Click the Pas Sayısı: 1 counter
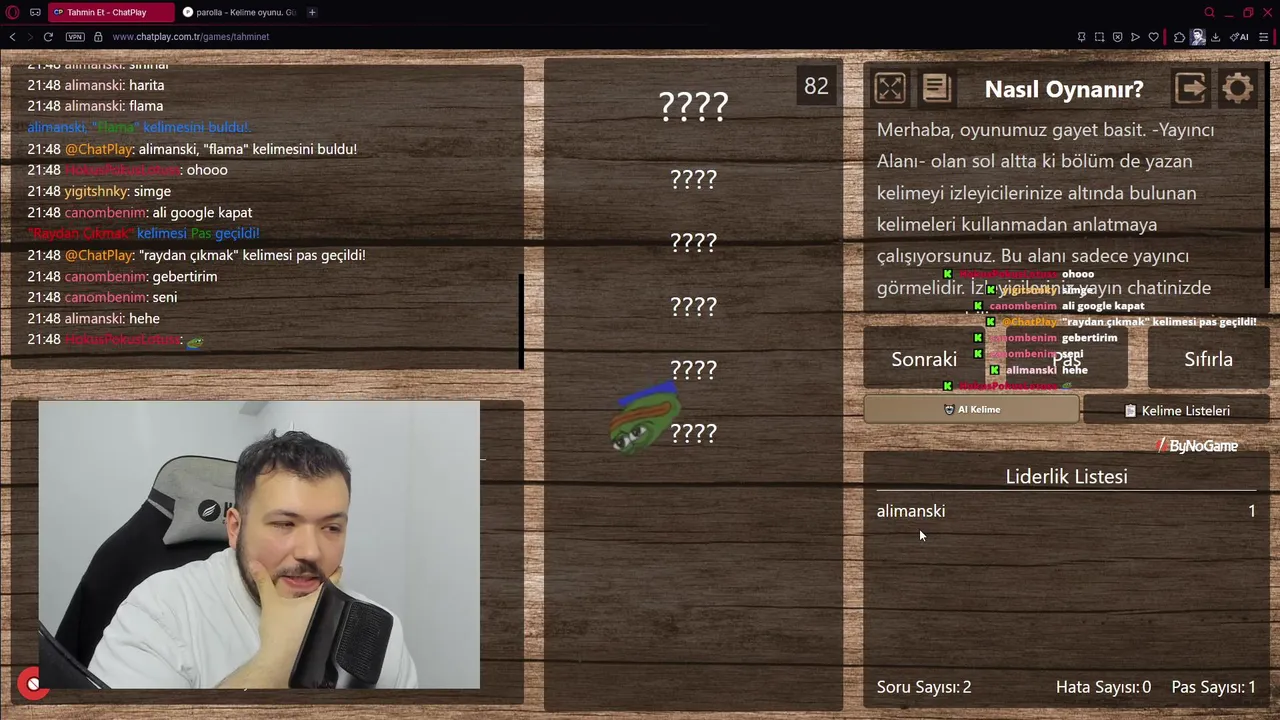The height and width of the screenshot is (720, 1280). pos(1213,687)
